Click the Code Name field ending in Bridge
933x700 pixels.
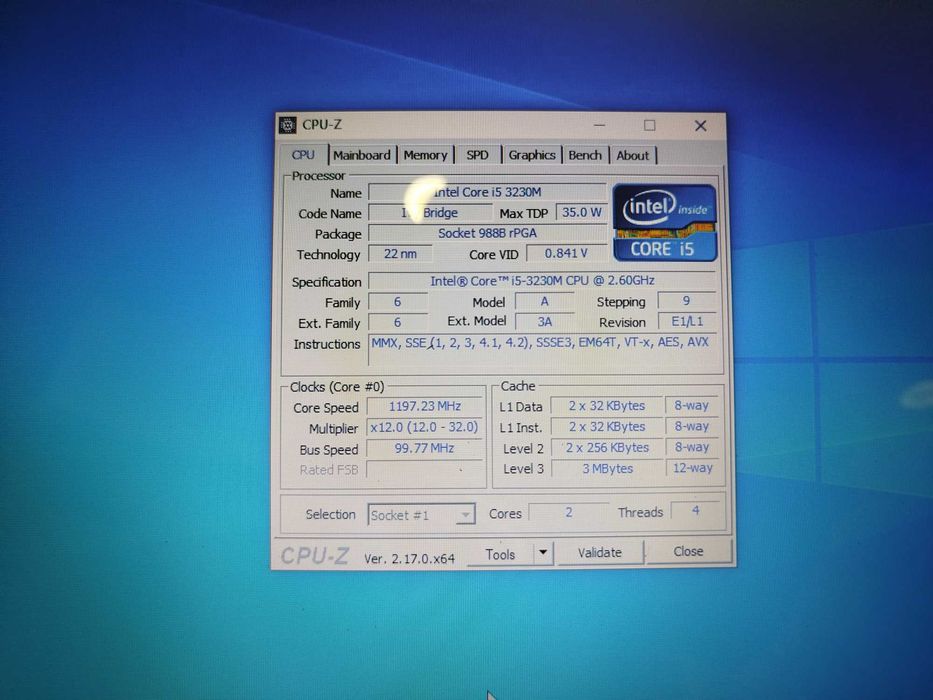(430, 213)
